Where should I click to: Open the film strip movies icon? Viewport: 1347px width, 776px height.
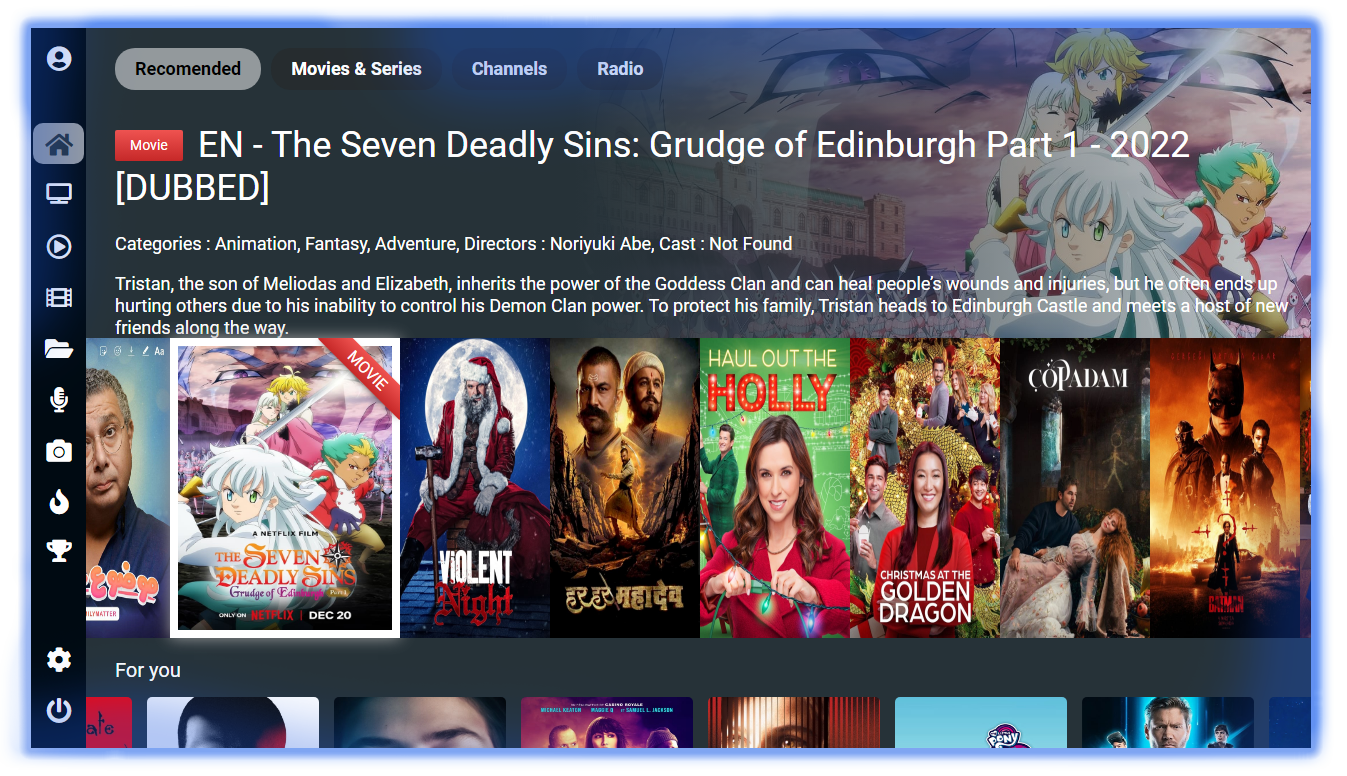[x=59, y=297]
